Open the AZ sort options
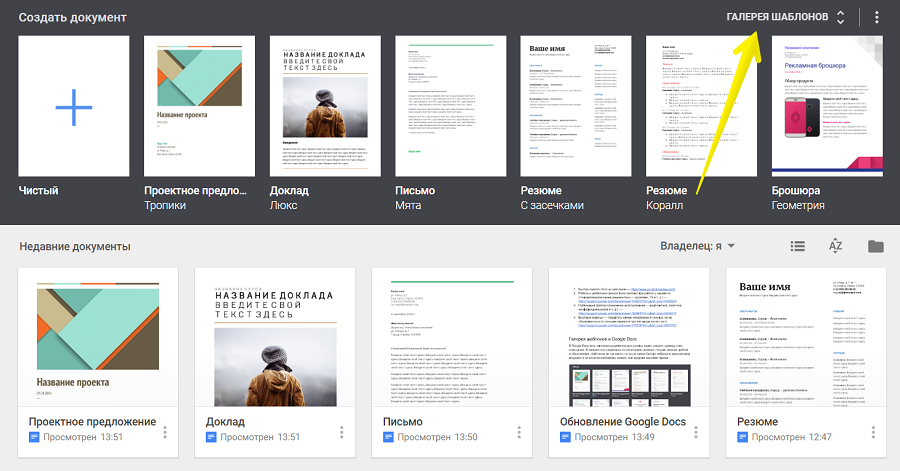 coord(836,246)
